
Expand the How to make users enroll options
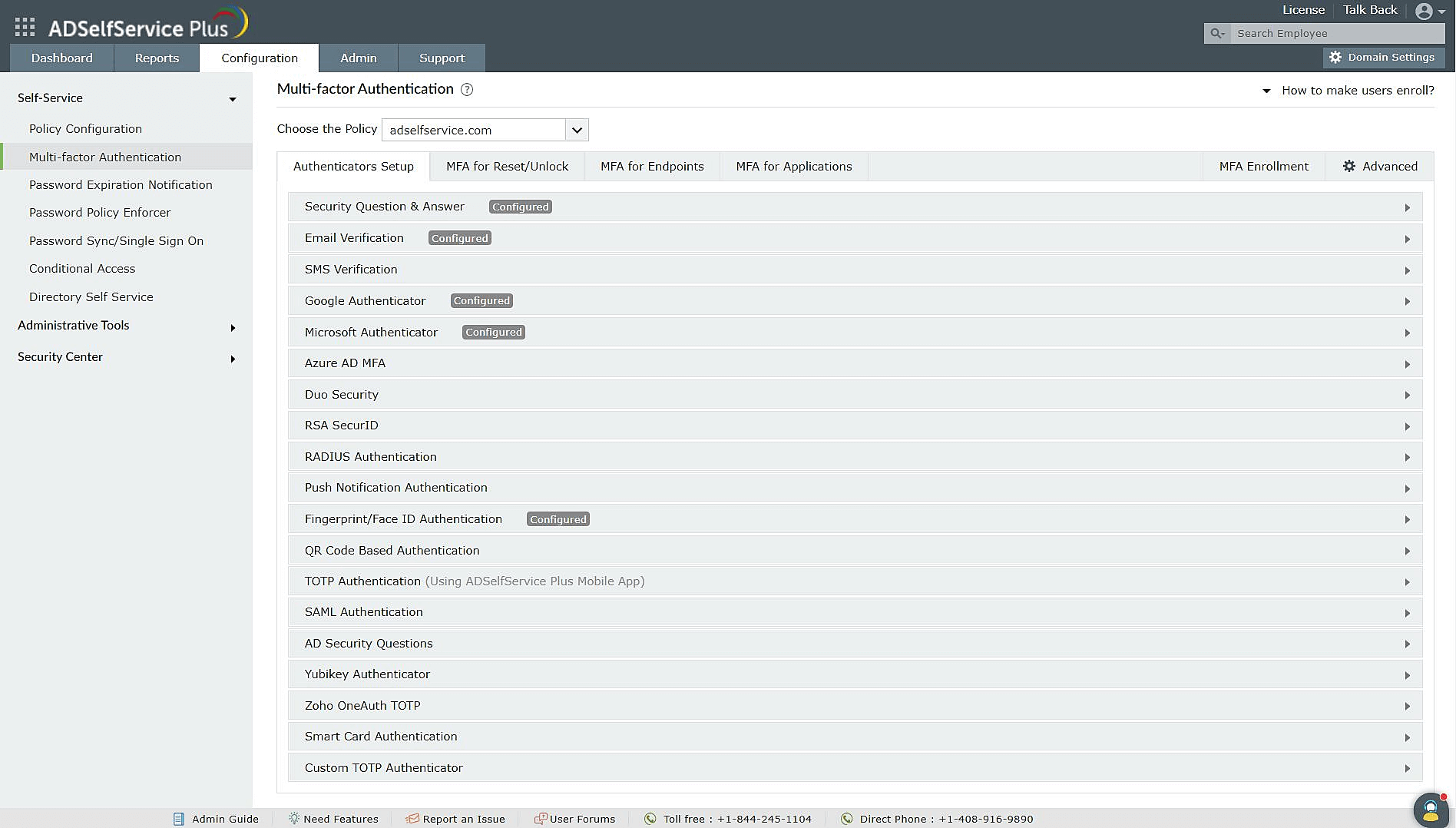(1267, 91)
